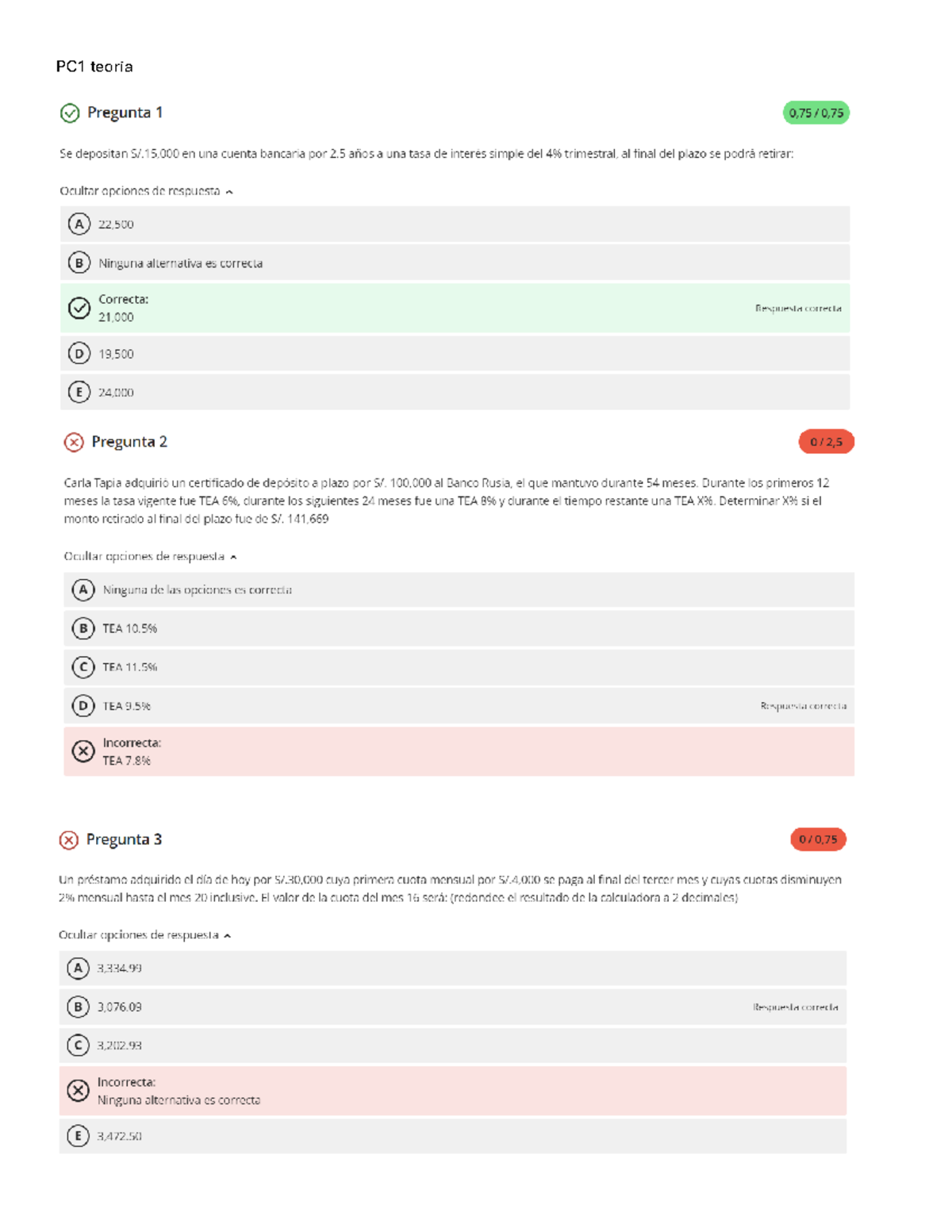Click the checkmark icon on answer 21,000
Image resolution: width=952 pixels, height=1232 pixels.
click(x=79, y=308)
